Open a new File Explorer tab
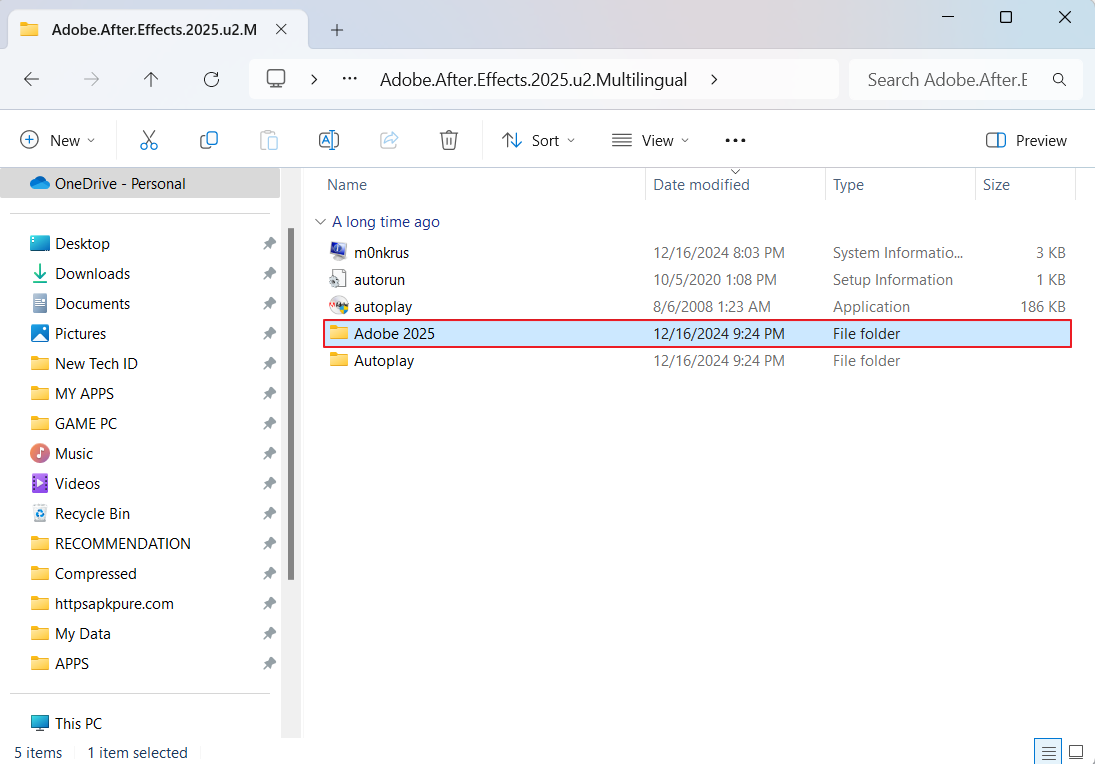Screen dimensions: 1095x764 [337, 30]
